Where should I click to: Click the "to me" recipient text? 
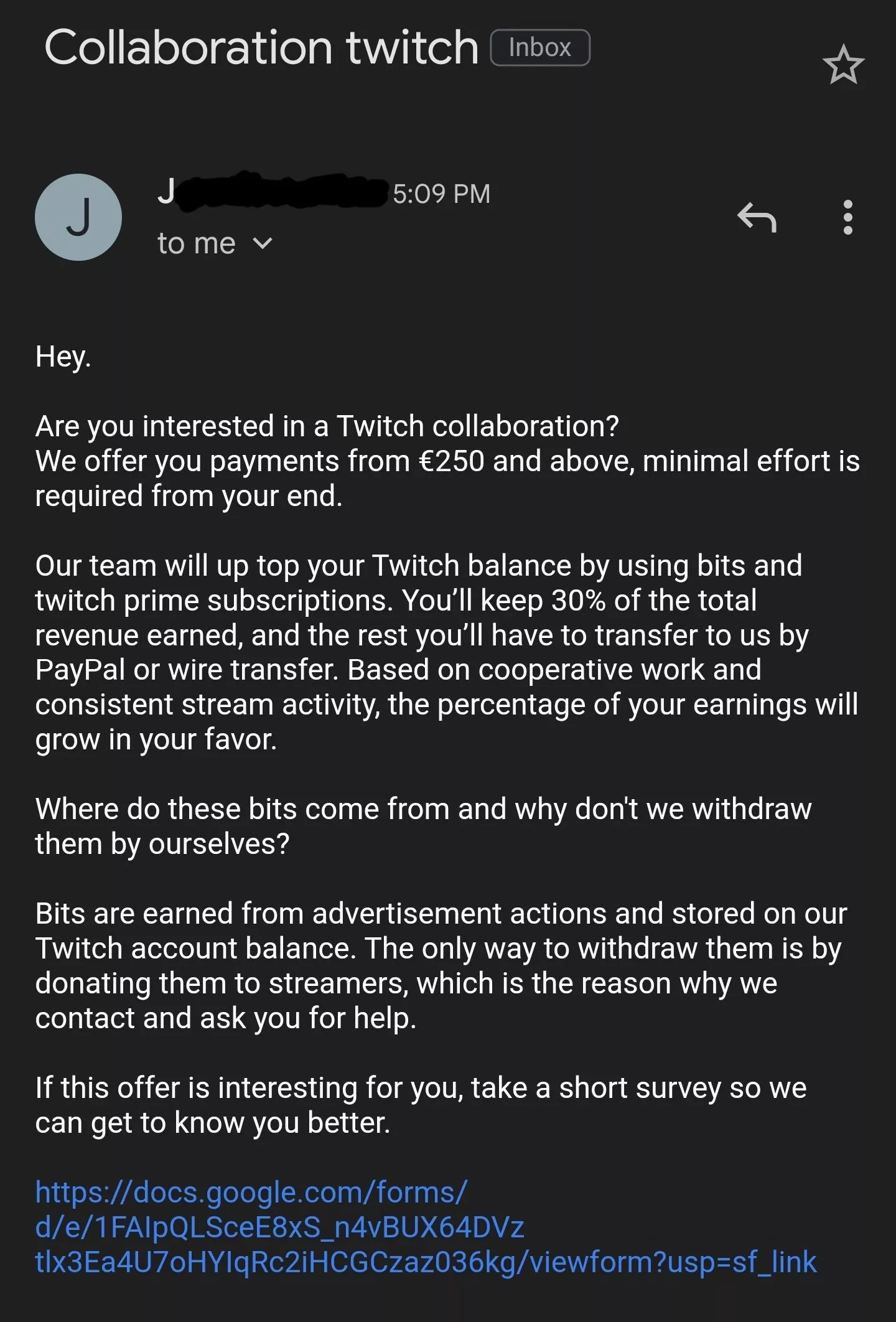point(197,243)
